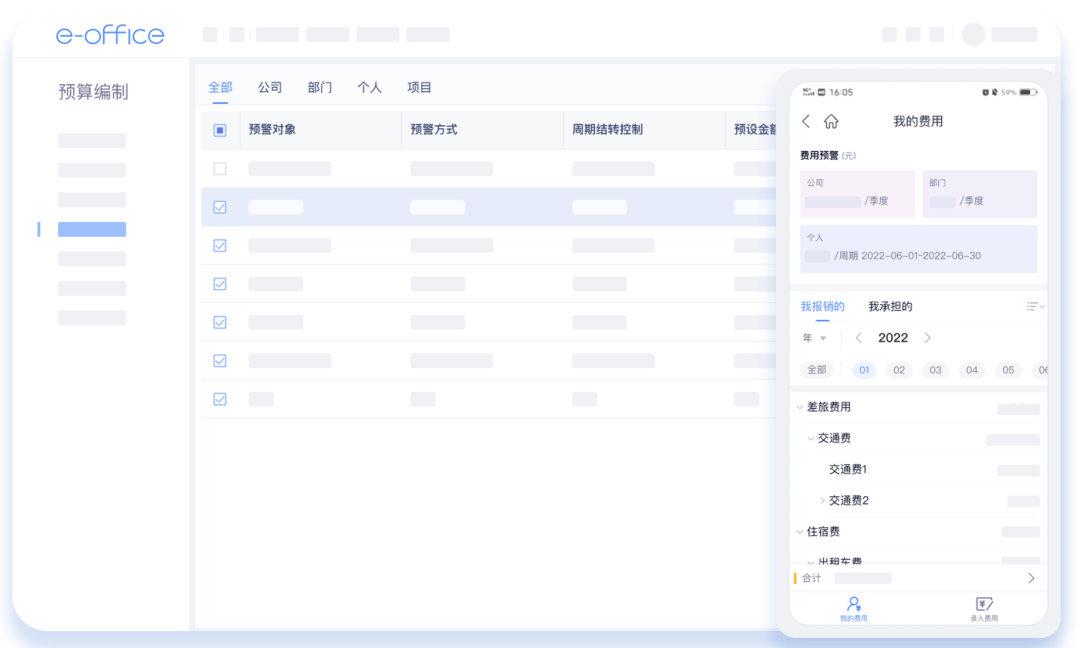The image size is (1080, 648).
Task: Toggle the select-all checkbox in the table header
Action: tap(220, 130)
